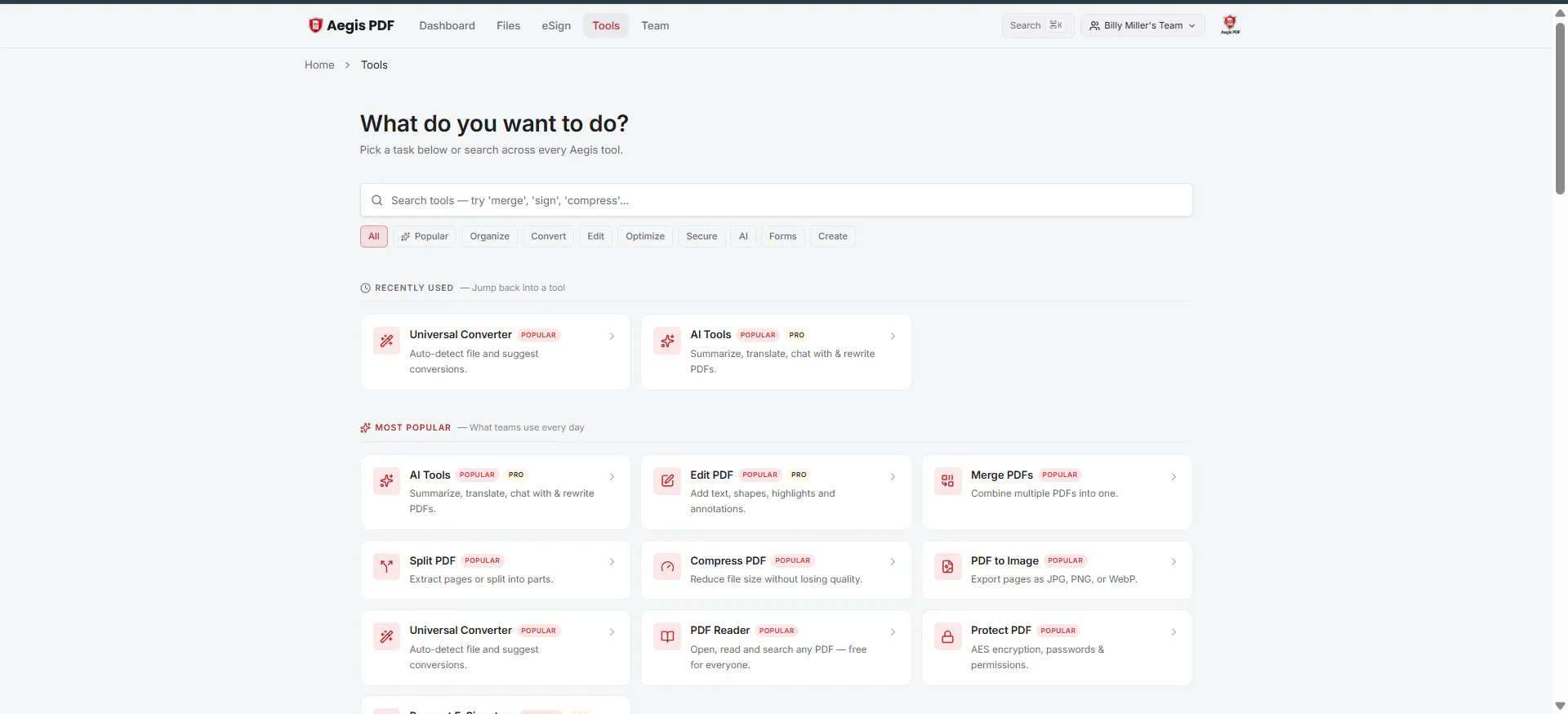Image resolution: width=1568 pixels, height=714 pixels.
Task: Click the Universal Converter wand icon in Recently Used
Action: (x=386, y=341)
